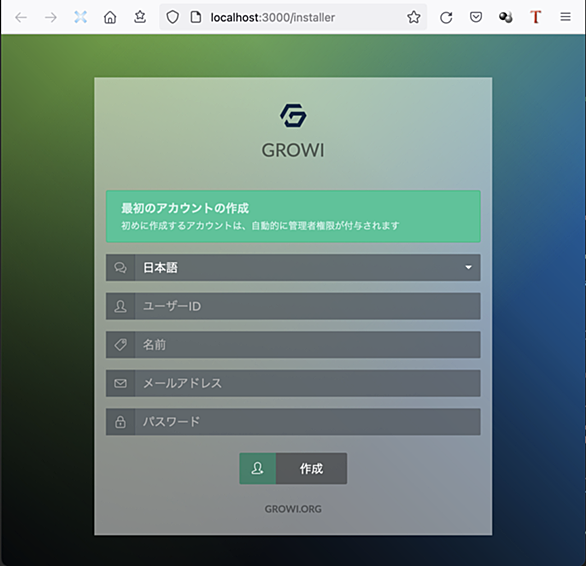Viewport: 586px width, 566px height.
Task: Focus the 名前 input field
Action: [307, 345]
